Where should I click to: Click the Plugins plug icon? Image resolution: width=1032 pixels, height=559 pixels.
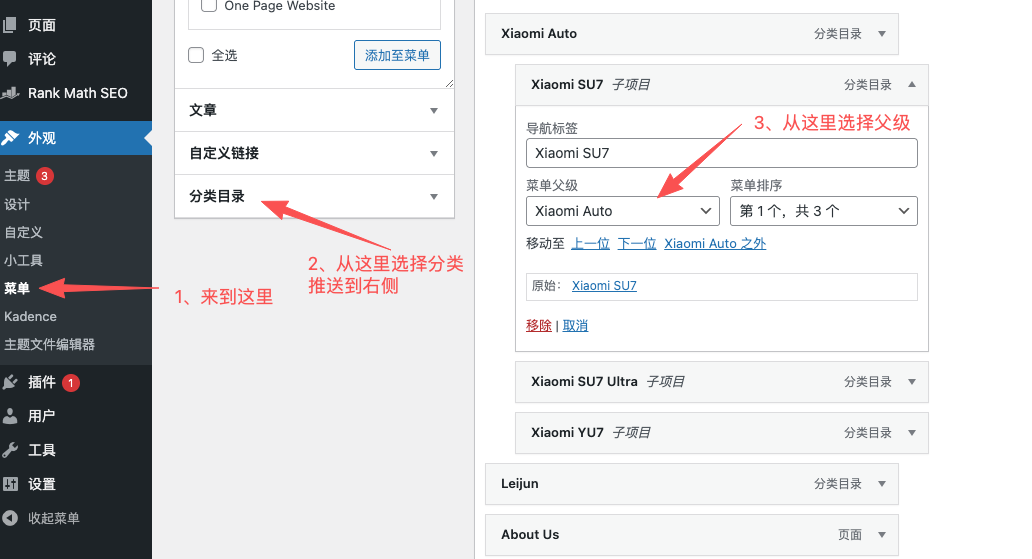(10, 382)
